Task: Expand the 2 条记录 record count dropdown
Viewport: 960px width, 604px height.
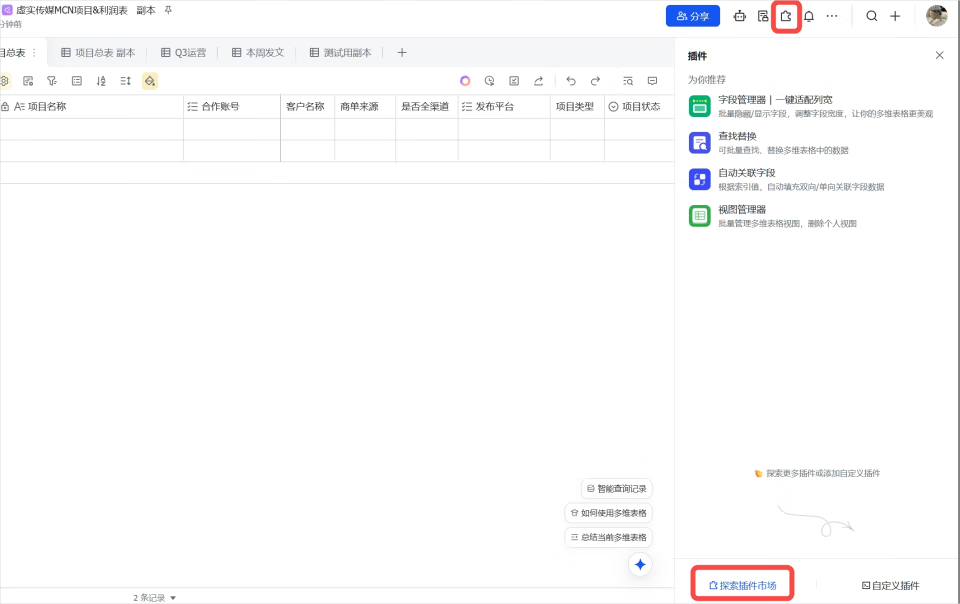Action: [x=155, y=597]
